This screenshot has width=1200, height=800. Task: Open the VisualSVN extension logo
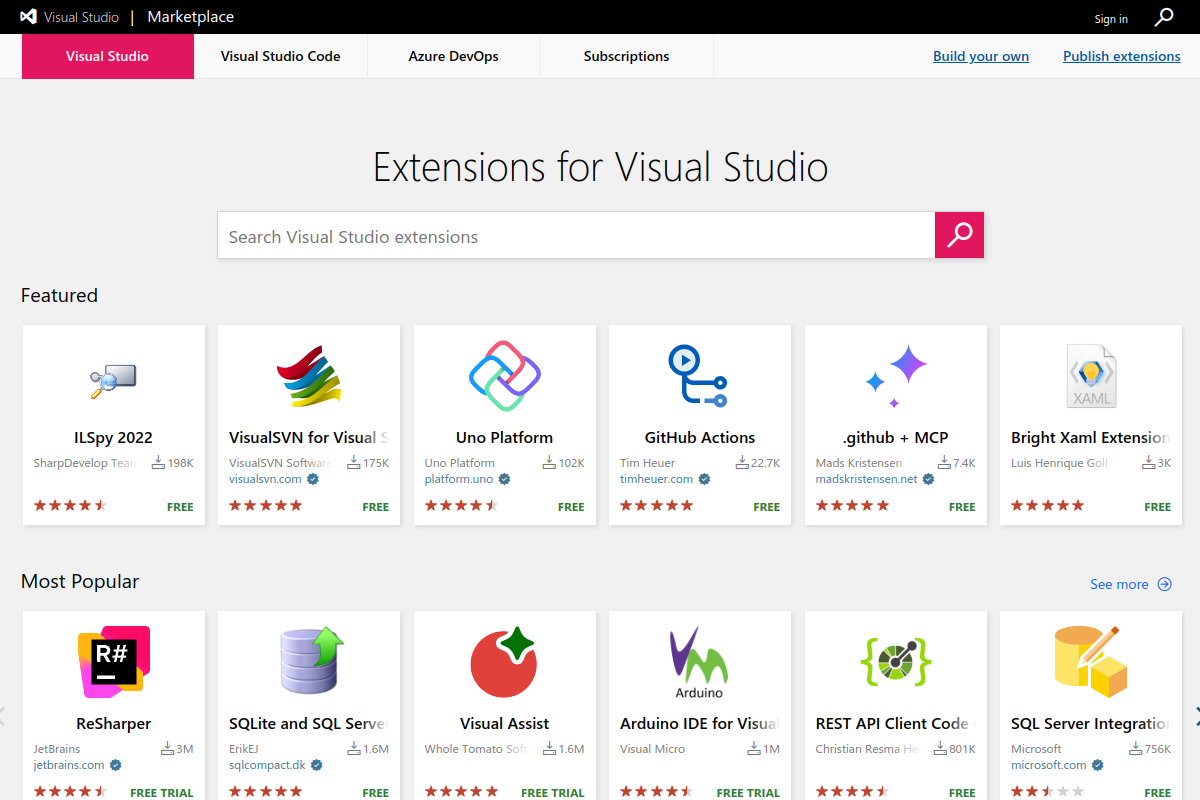click(309, 376)
